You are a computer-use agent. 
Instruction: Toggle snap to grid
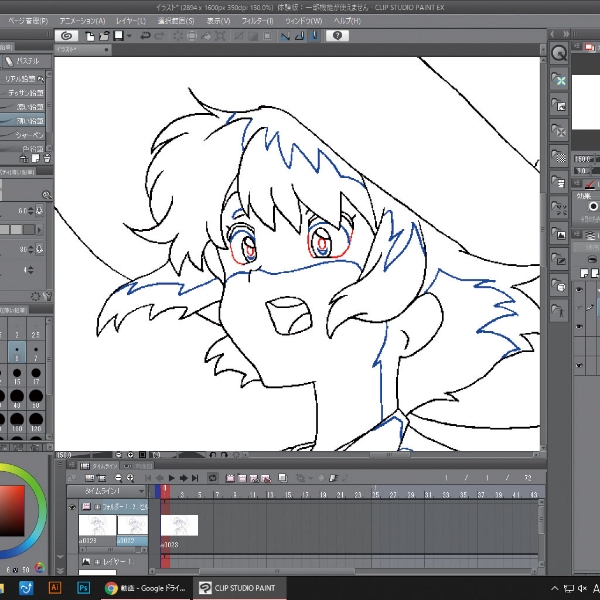(x=315, y=36)
